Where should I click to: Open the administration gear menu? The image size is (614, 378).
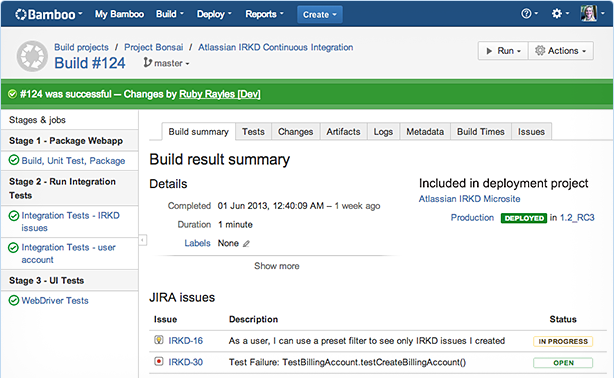pyautogui.click(x=560, y=14)
